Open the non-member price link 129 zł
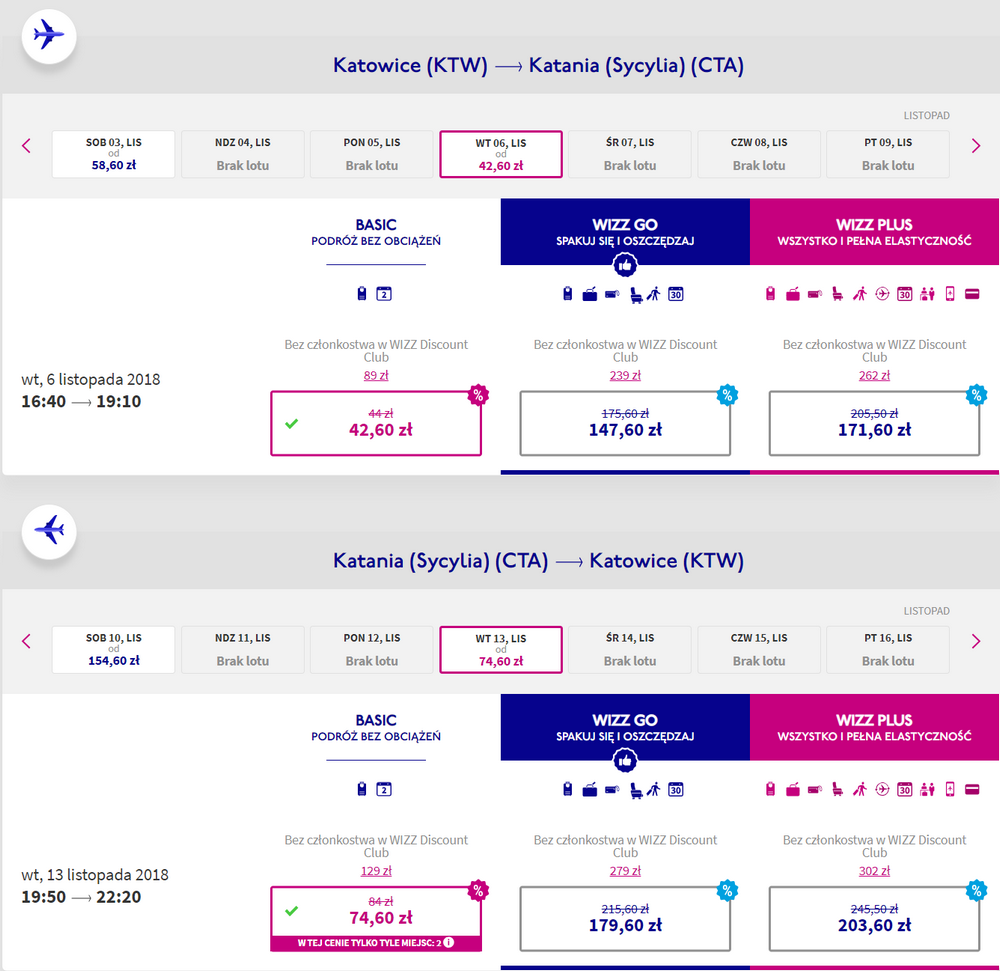Viewport: 1000px width, 971px height. tap(376, 871)
